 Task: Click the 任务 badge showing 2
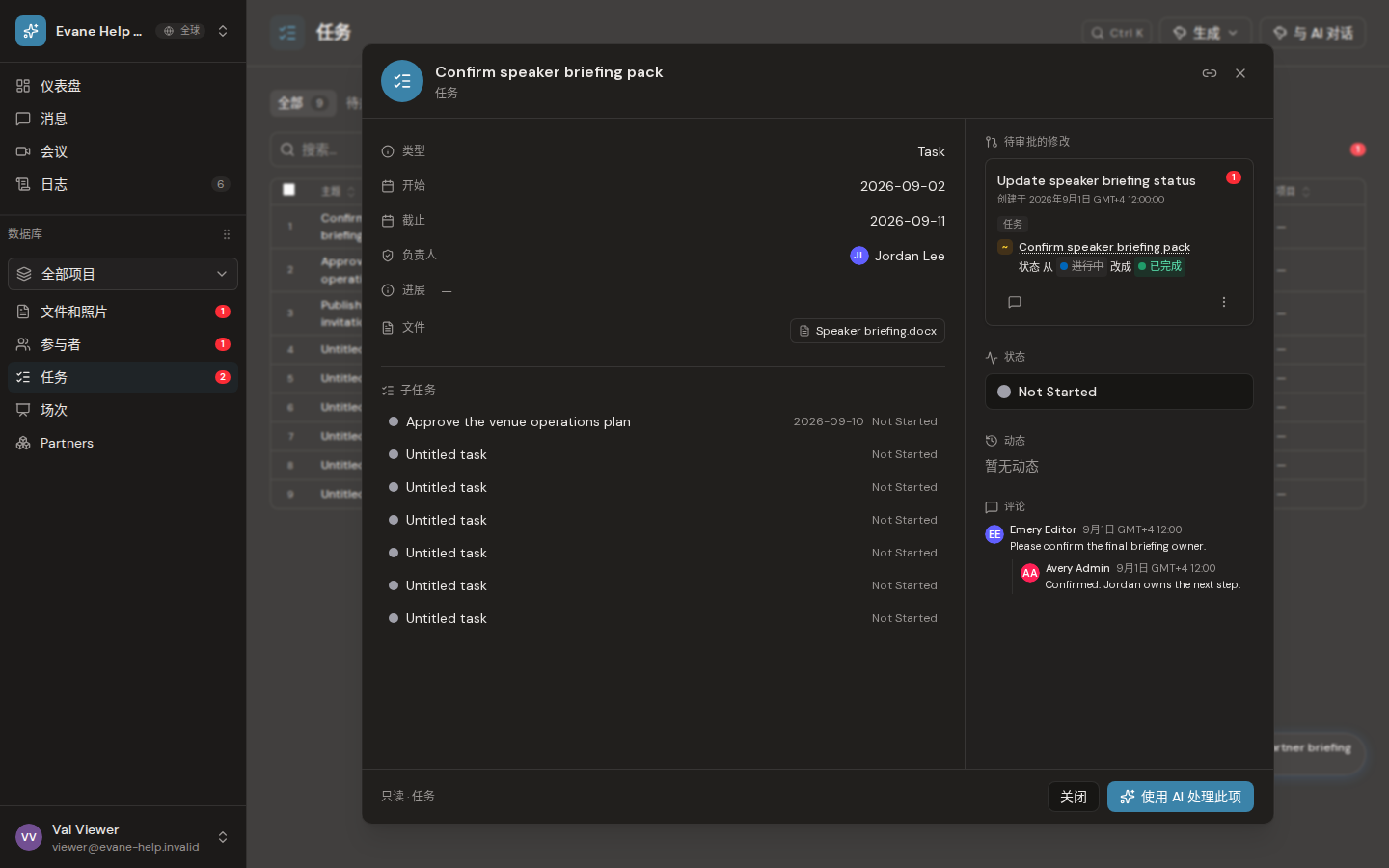point(223,377)
